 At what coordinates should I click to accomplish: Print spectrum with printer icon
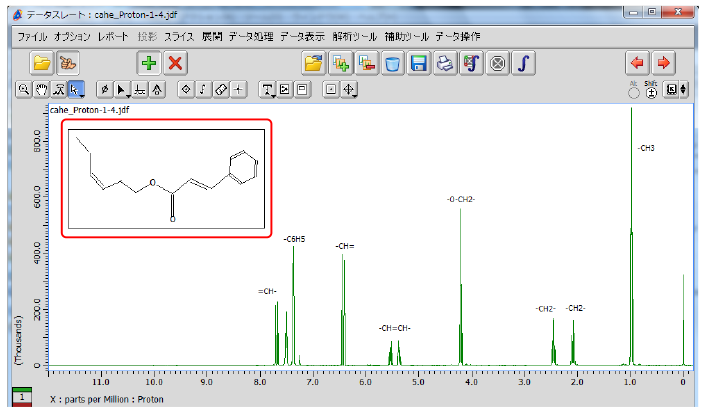(x=444, y=63)
